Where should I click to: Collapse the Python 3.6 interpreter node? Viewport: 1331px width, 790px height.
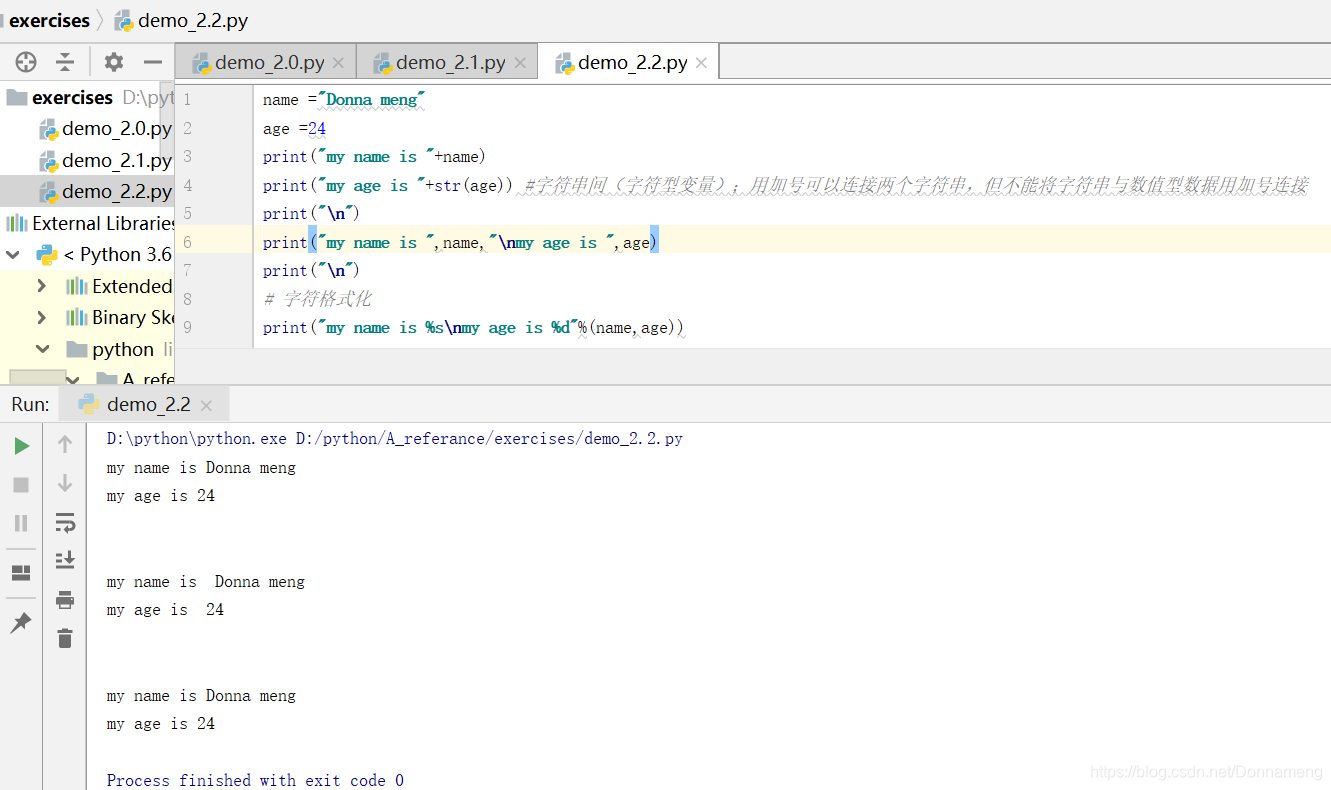(x=13, y=255)
